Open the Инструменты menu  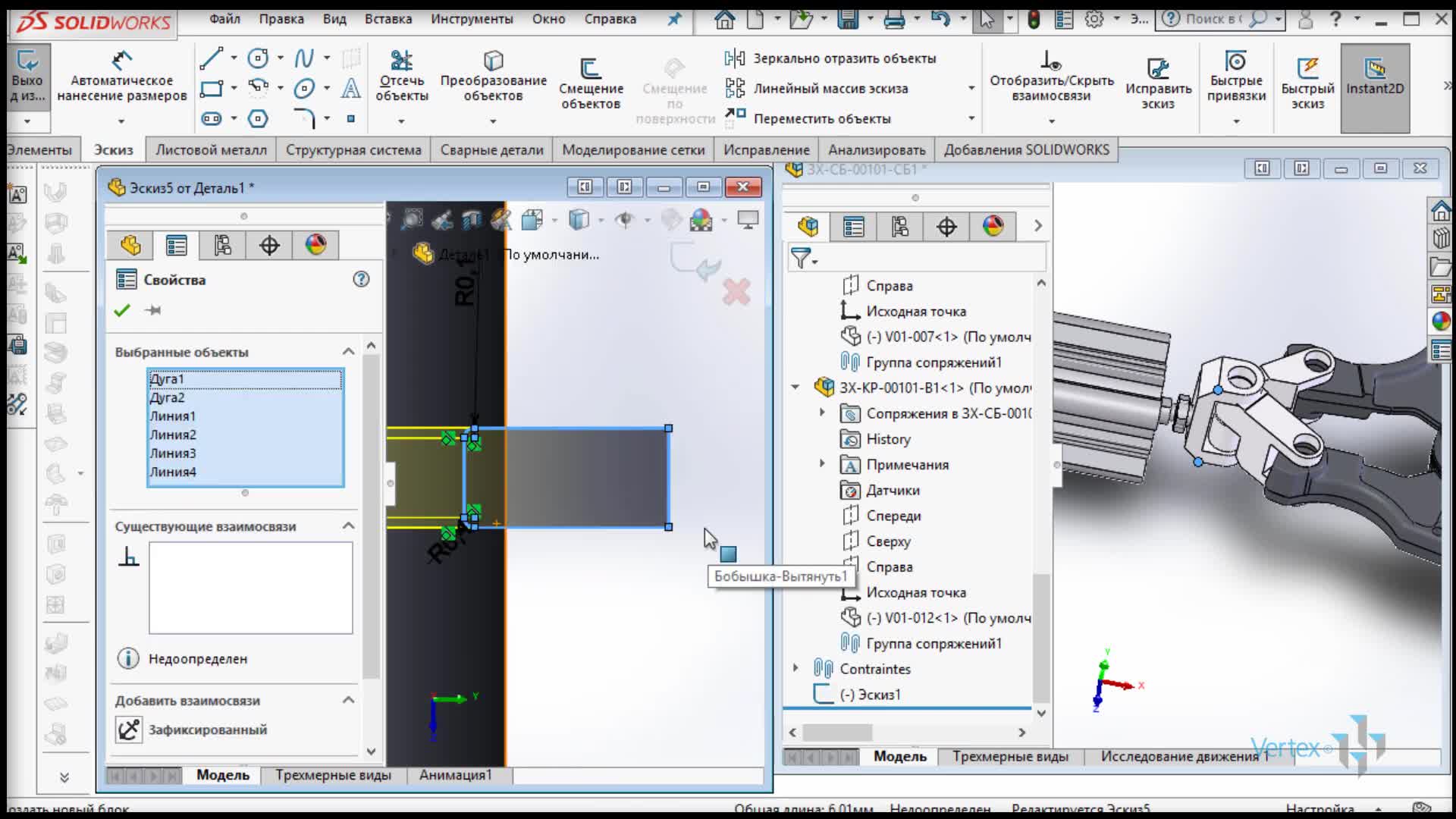coord(472,19)
